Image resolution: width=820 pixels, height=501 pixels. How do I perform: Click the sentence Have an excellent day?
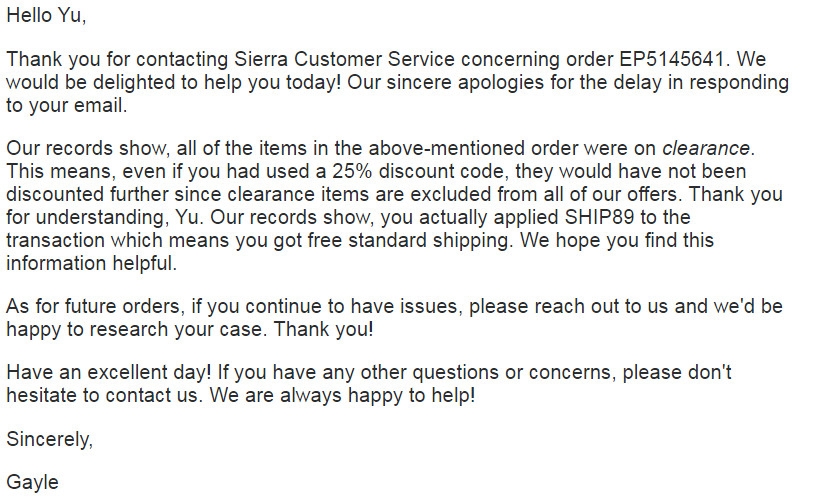pyautogui.click(x=109, y=372)
